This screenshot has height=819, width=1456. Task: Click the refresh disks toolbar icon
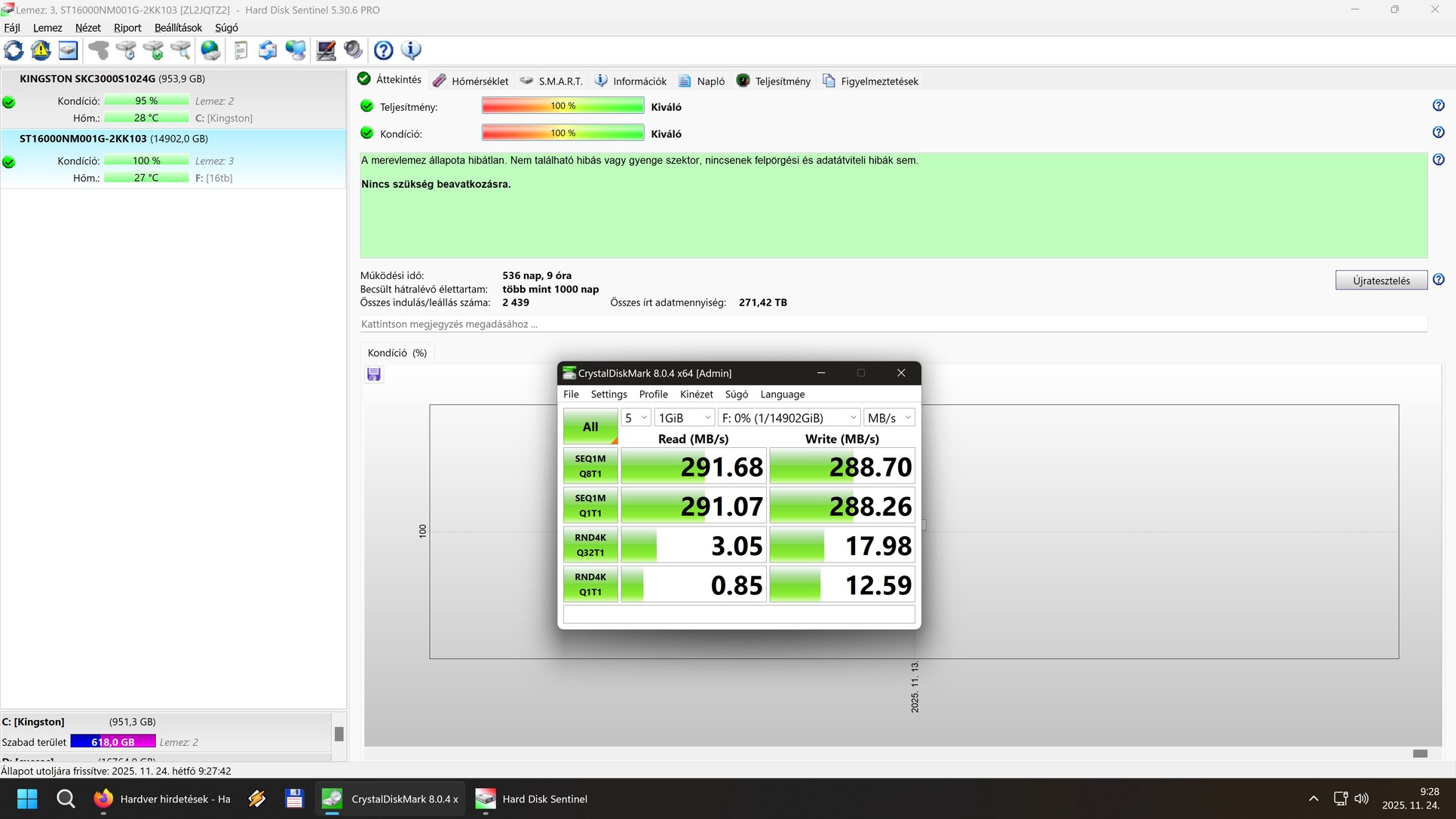tap(14, 51)
